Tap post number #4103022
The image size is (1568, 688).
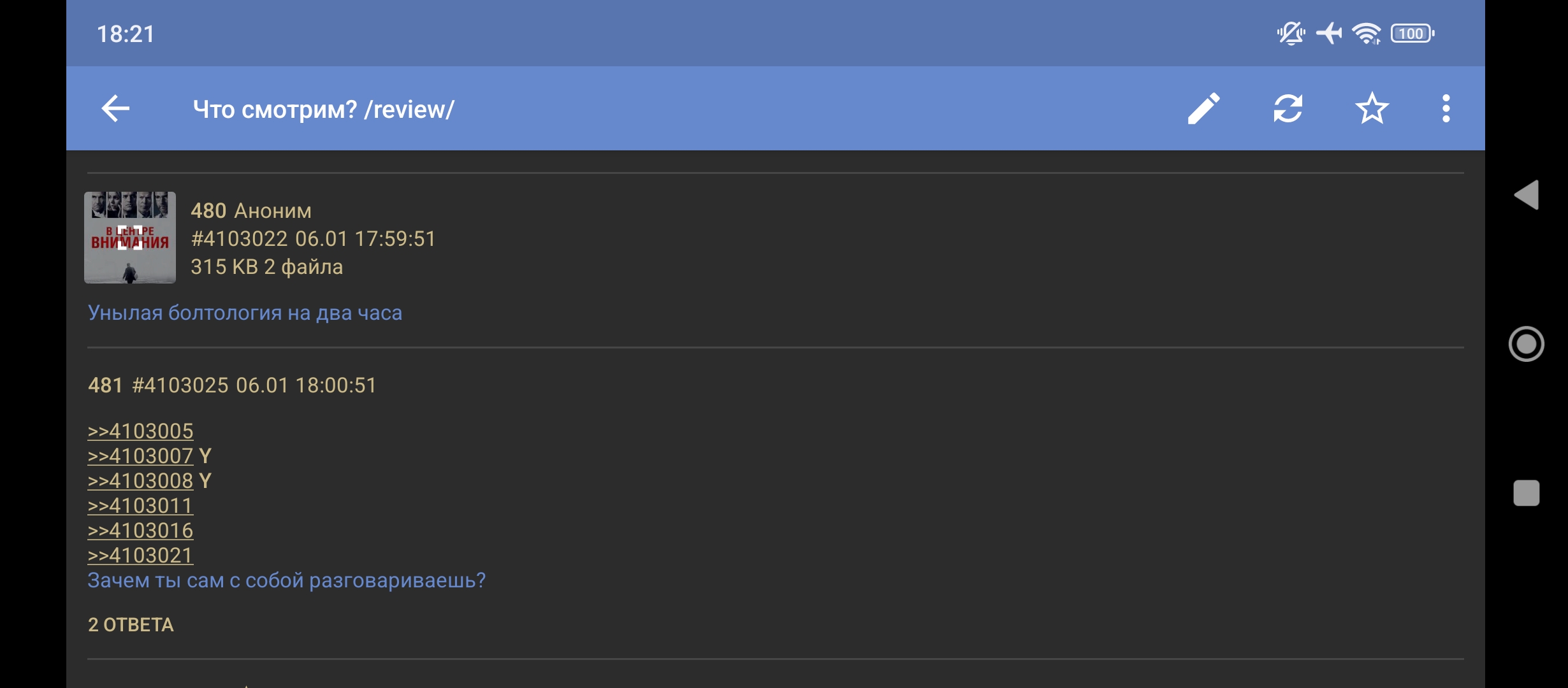(x=240, y=239)
